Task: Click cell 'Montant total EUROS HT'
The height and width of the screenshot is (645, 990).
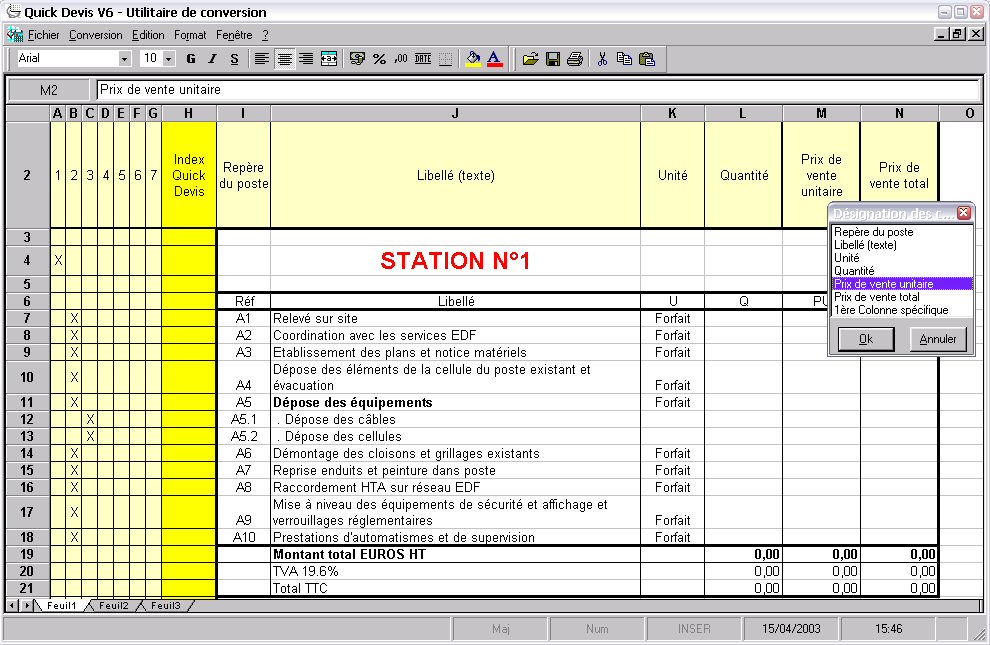Action: (x=455, y=554)
